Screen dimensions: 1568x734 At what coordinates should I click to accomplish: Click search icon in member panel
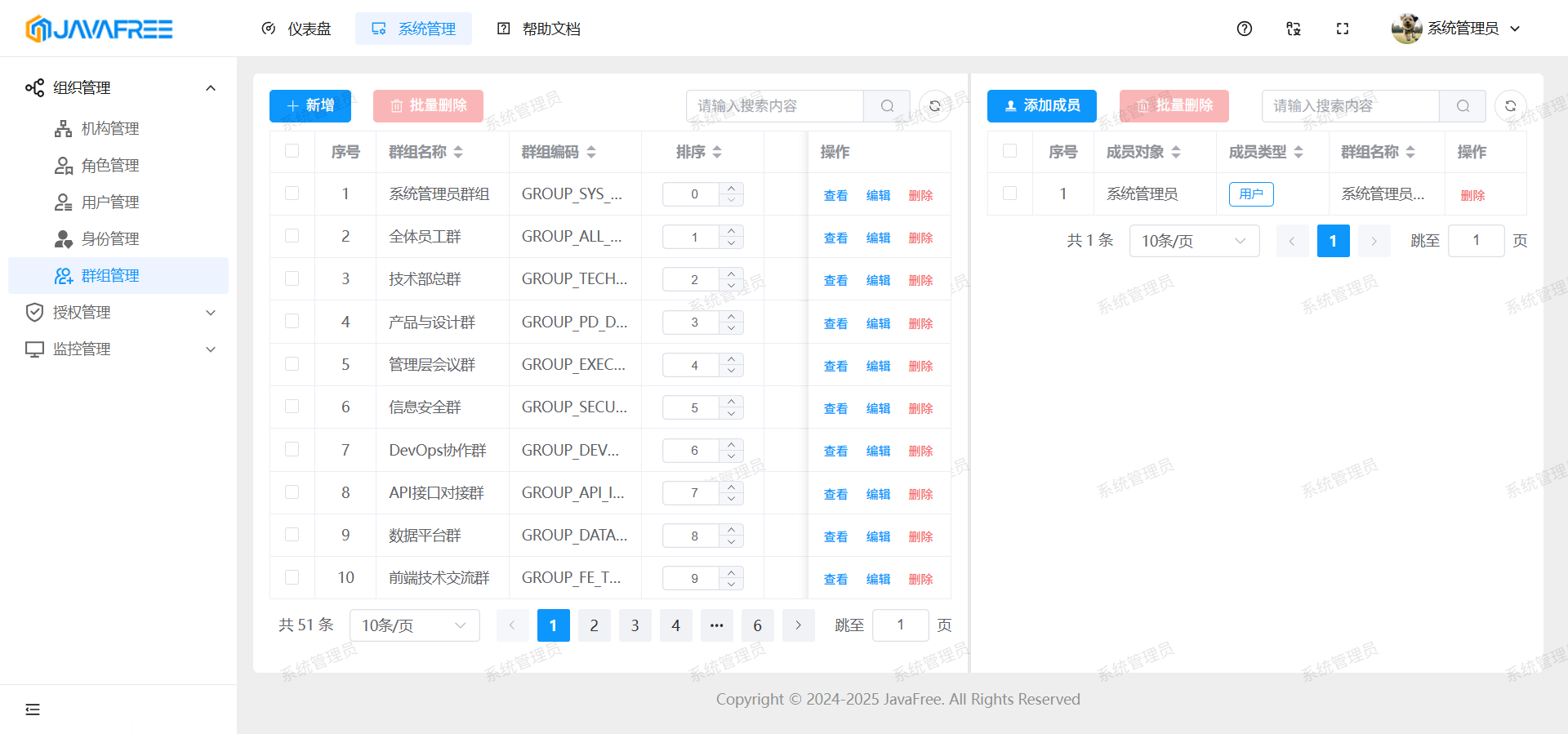(x=1463, y=106)
